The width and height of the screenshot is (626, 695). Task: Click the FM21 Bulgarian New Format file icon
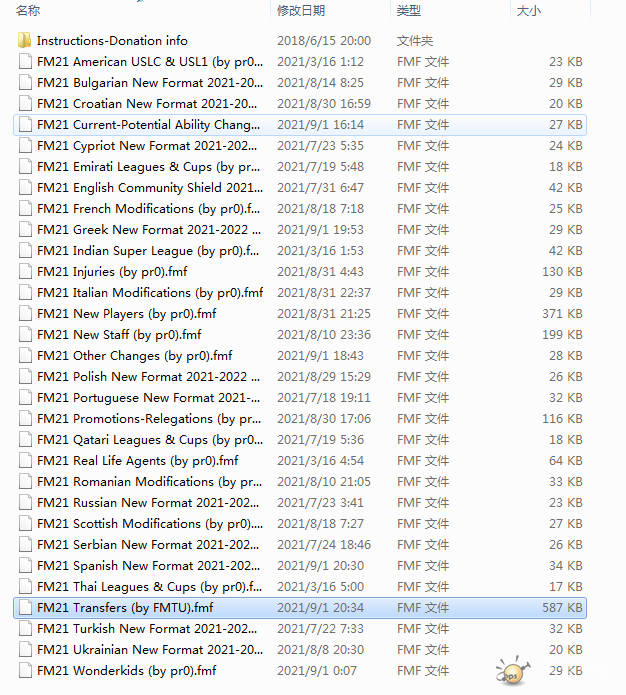pyautogui.click(x=25, y=82)
